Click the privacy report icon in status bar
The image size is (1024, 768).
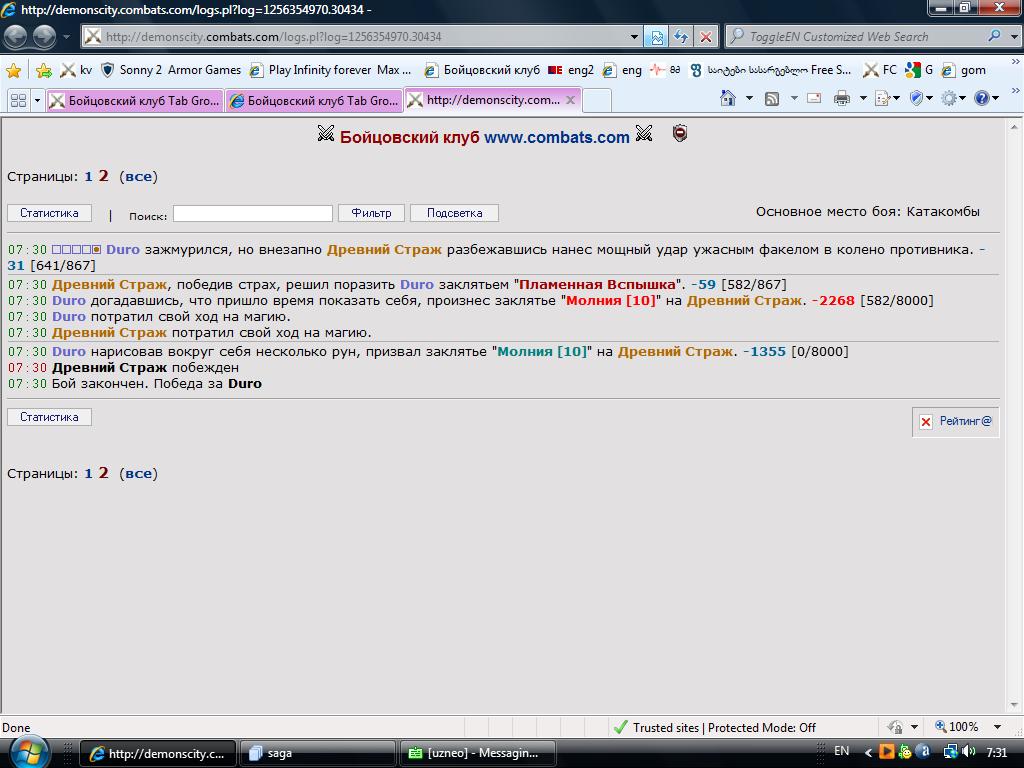point(896,727)
